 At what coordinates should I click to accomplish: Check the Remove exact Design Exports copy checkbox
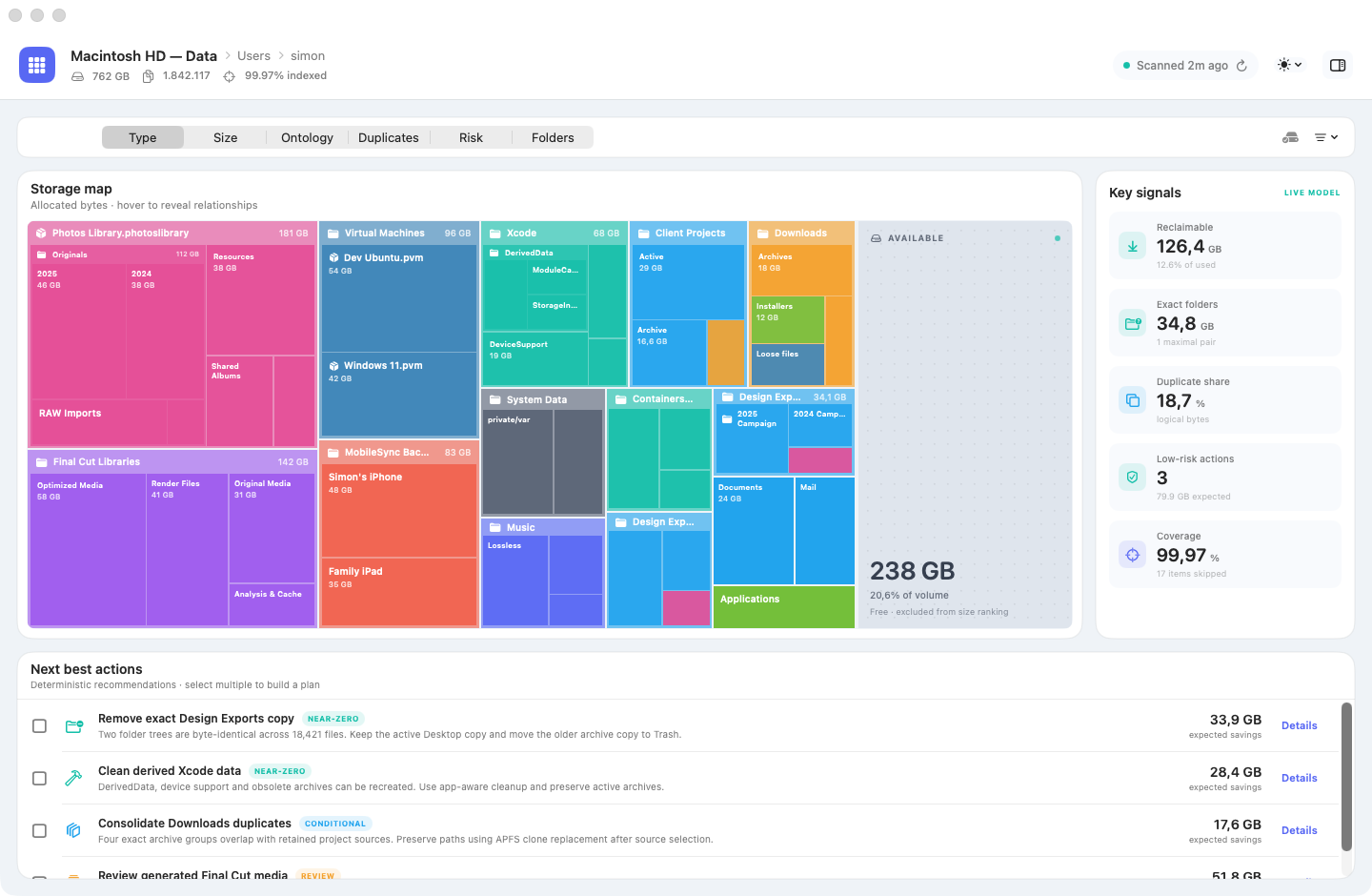pos(39,726)
